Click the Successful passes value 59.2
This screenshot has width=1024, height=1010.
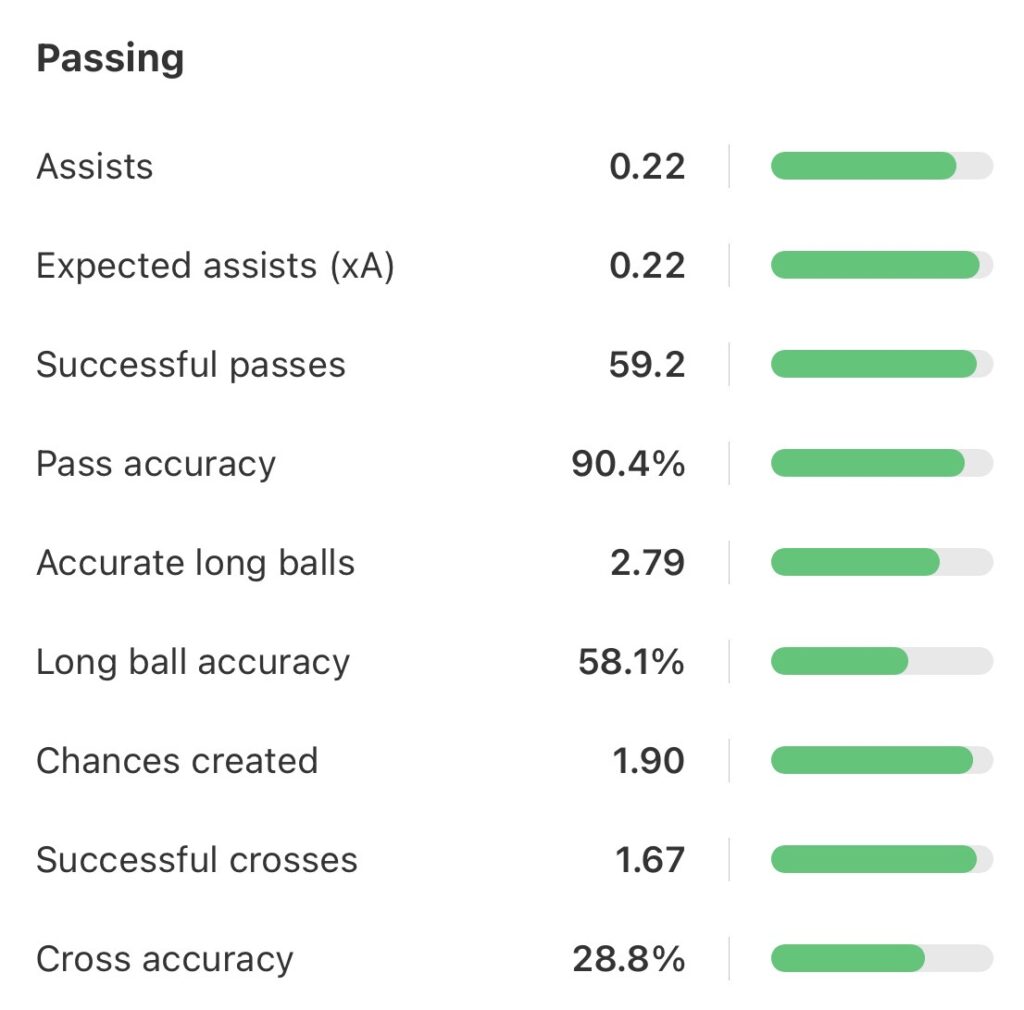[647, 364]
